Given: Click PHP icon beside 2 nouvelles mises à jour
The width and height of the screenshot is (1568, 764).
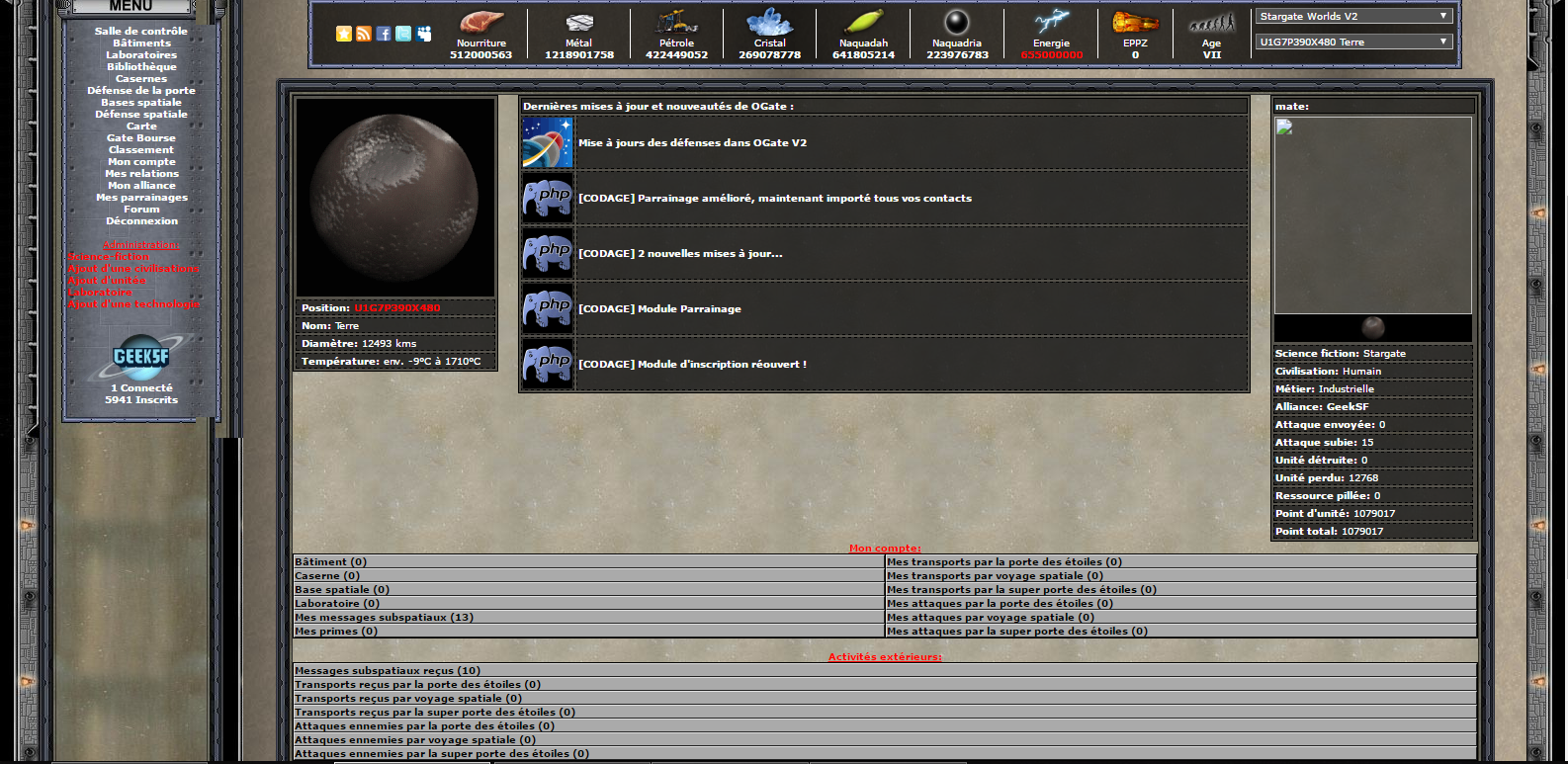Looking at the screenshot, I should pyautogui.click(x=547, y=253).
